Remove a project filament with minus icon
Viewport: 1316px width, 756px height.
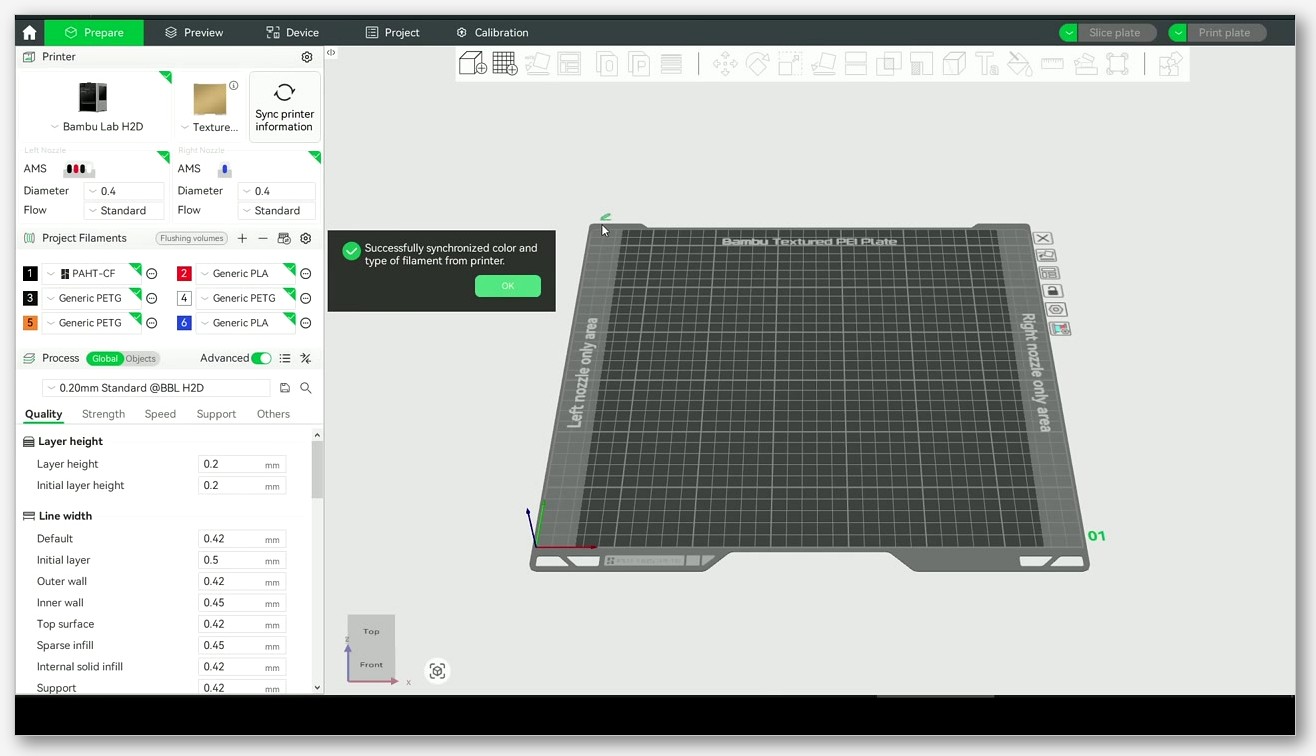(x=263, y=238)
